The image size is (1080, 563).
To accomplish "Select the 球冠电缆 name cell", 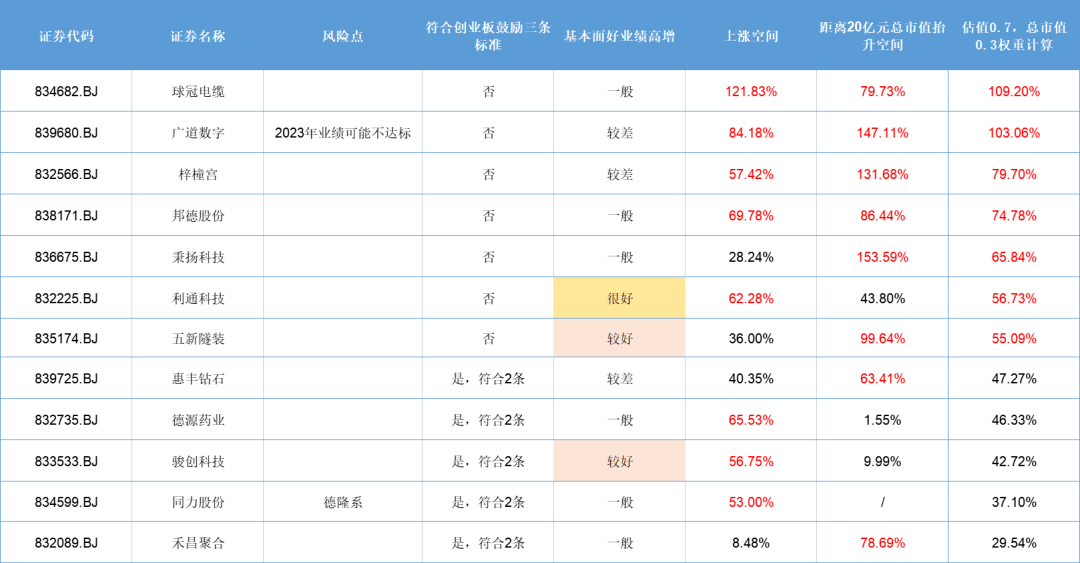I will pos(197,91).
